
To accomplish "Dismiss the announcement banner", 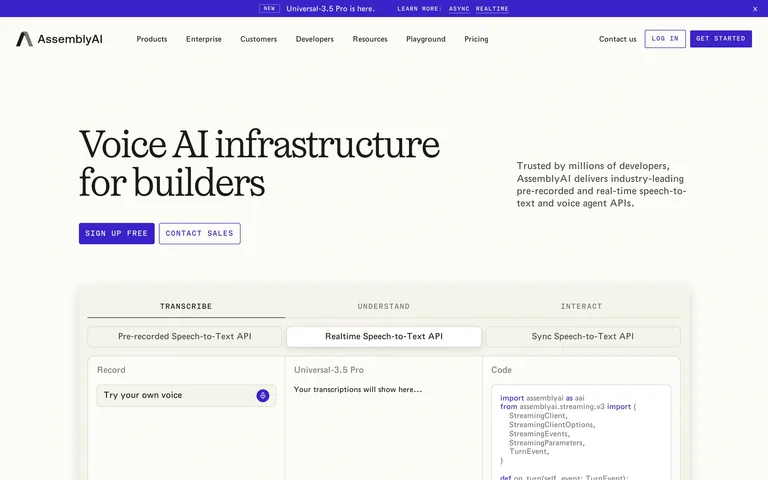I will click(x=755, y=9).
